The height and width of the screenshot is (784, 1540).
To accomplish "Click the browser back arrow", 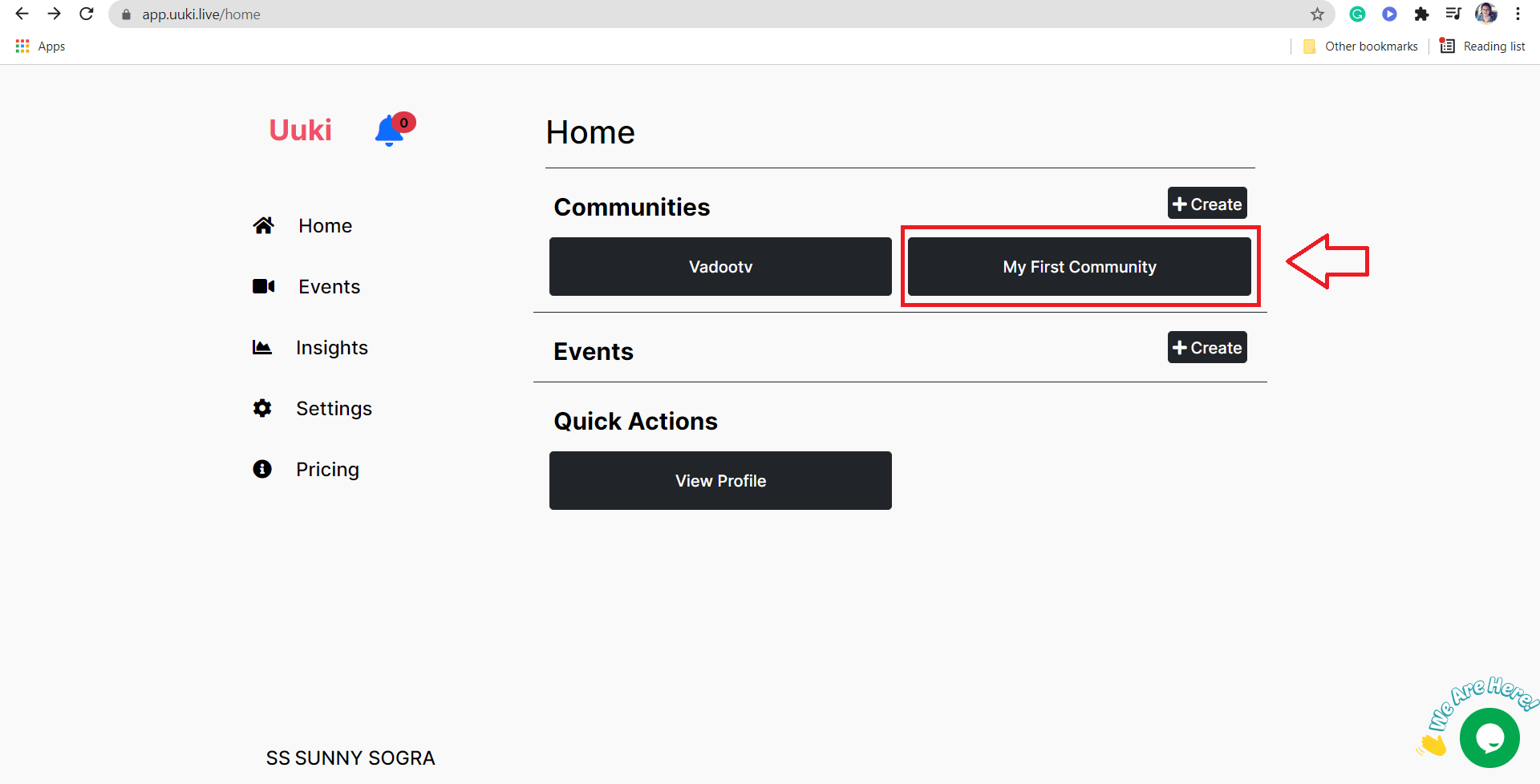I will point(22,14).
